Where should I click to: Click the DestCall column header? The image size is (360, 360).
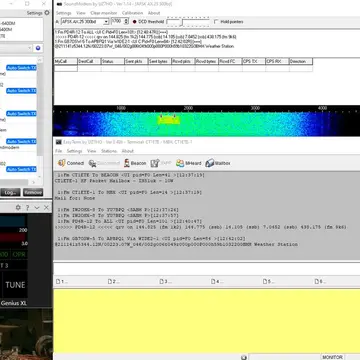click(89, 61)
